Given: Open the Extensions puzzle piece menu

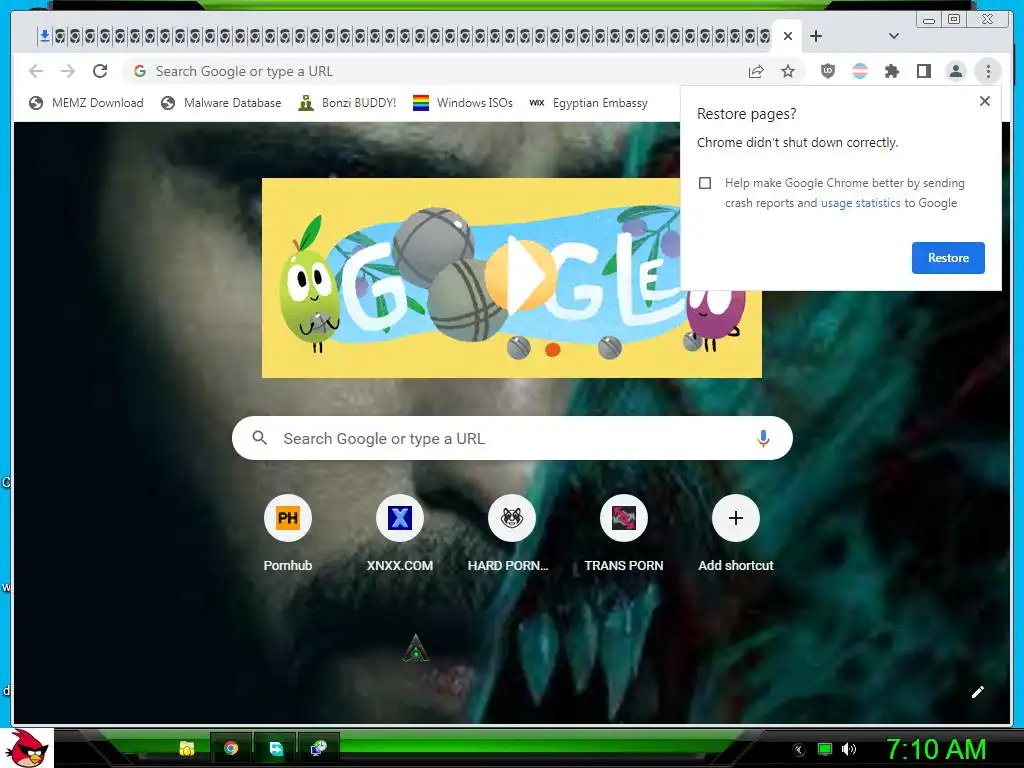Looking at the screenshot, I should coord(891,71).
